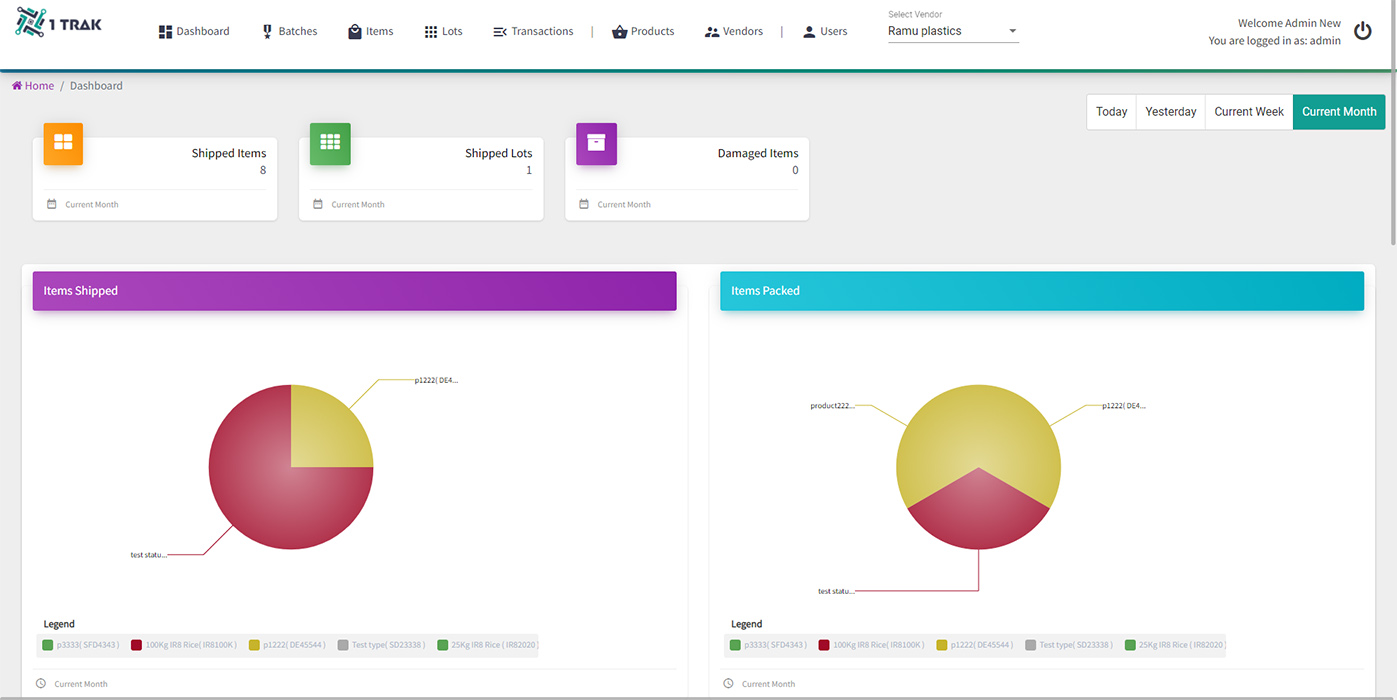
Task: Select the yellow slice of Items Packed pie
Action: pyautogui.click(x=978, y=425)
